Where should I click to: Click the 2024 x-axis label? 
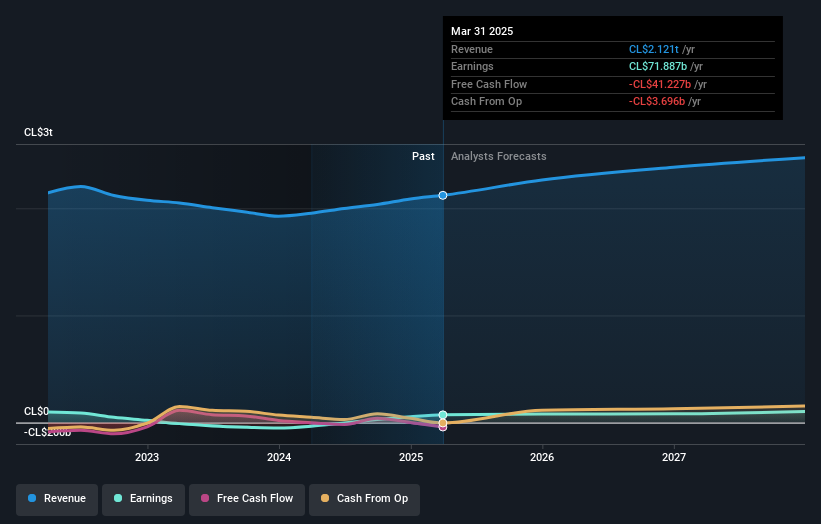(279, 458)
